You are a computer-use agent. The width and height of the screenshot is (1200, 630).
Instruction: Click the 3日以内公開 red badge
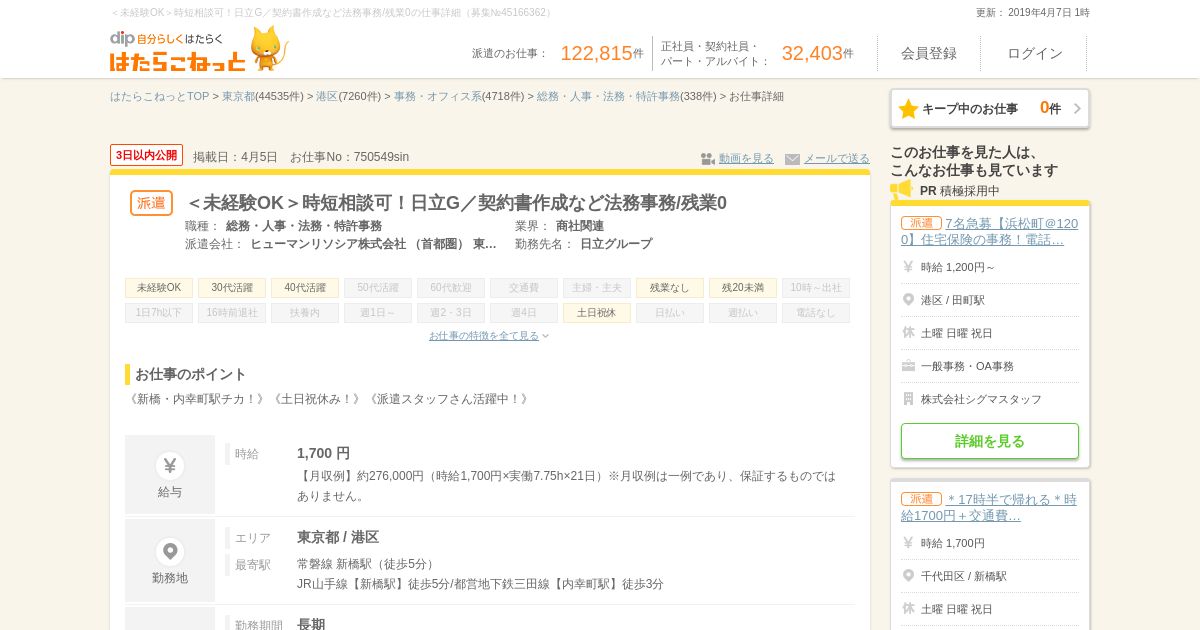146,155
